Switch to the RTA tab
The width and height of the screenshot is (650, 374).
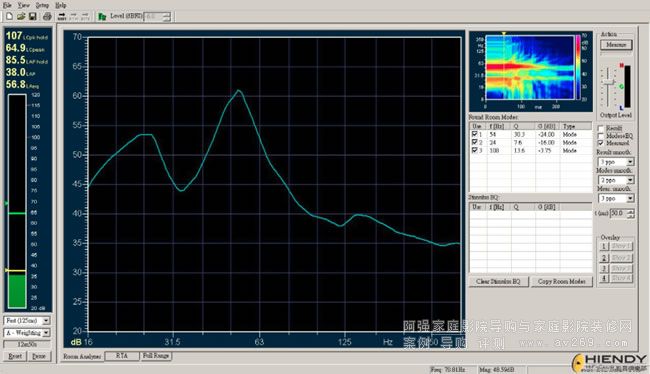(x=121, y=356)
